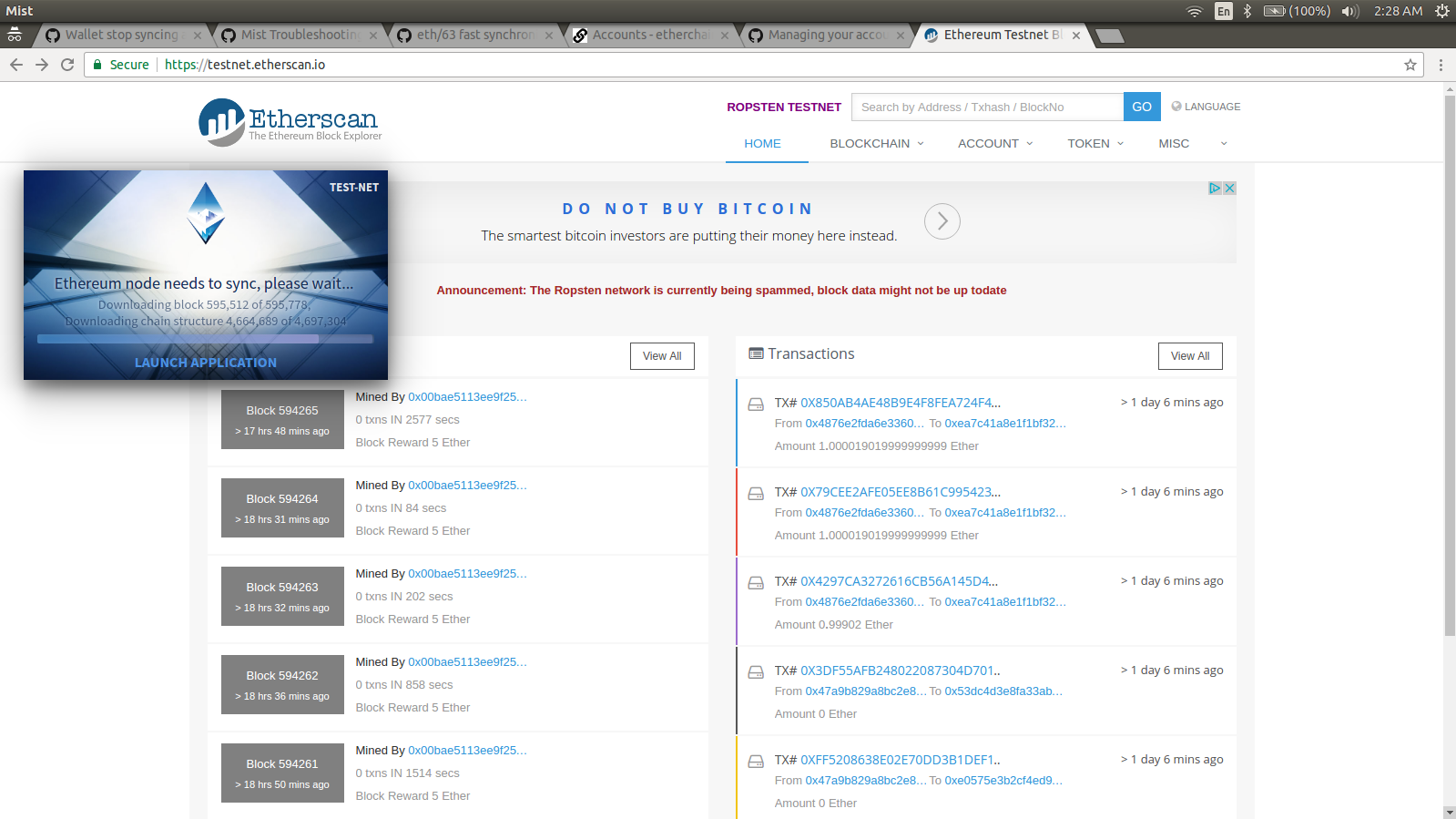
Task: Open recipient 0x53dc4d3e8fa33ab address link
Action: tap(1003, 691)
